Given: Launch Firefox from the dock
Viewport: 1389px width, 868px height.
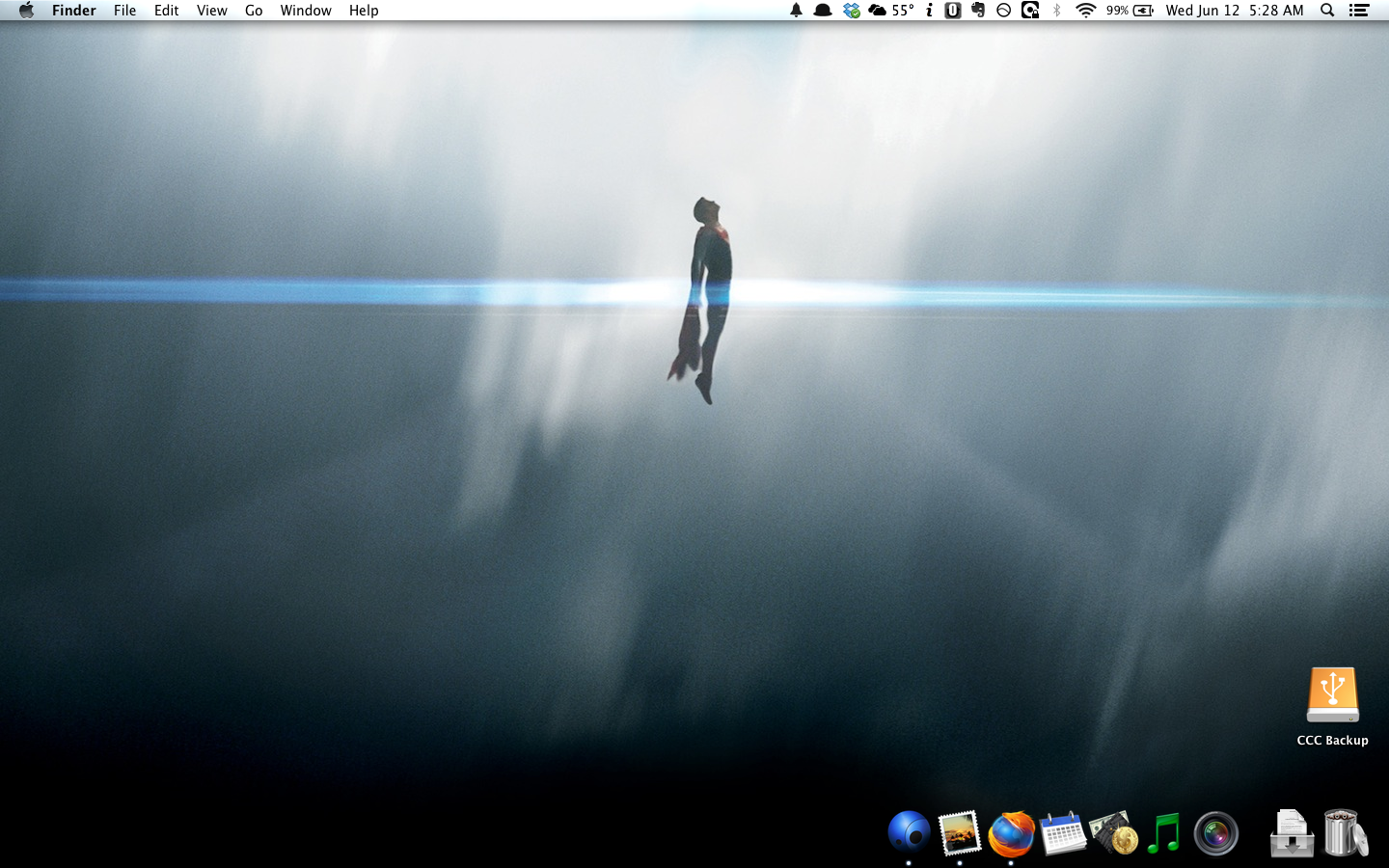Looking at the screenshot, I should (x=1011, y=834).
